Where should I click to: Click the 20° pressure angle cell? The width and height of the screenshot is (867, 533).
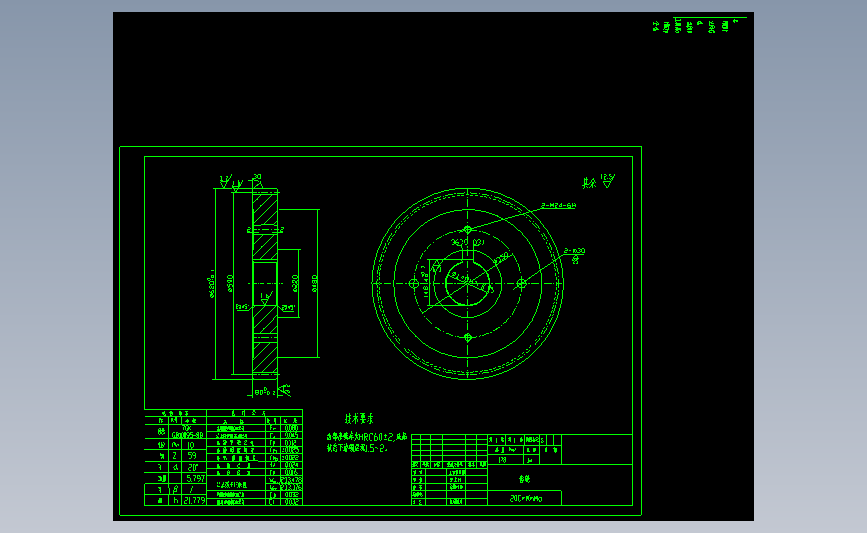[x=192, y=468]
